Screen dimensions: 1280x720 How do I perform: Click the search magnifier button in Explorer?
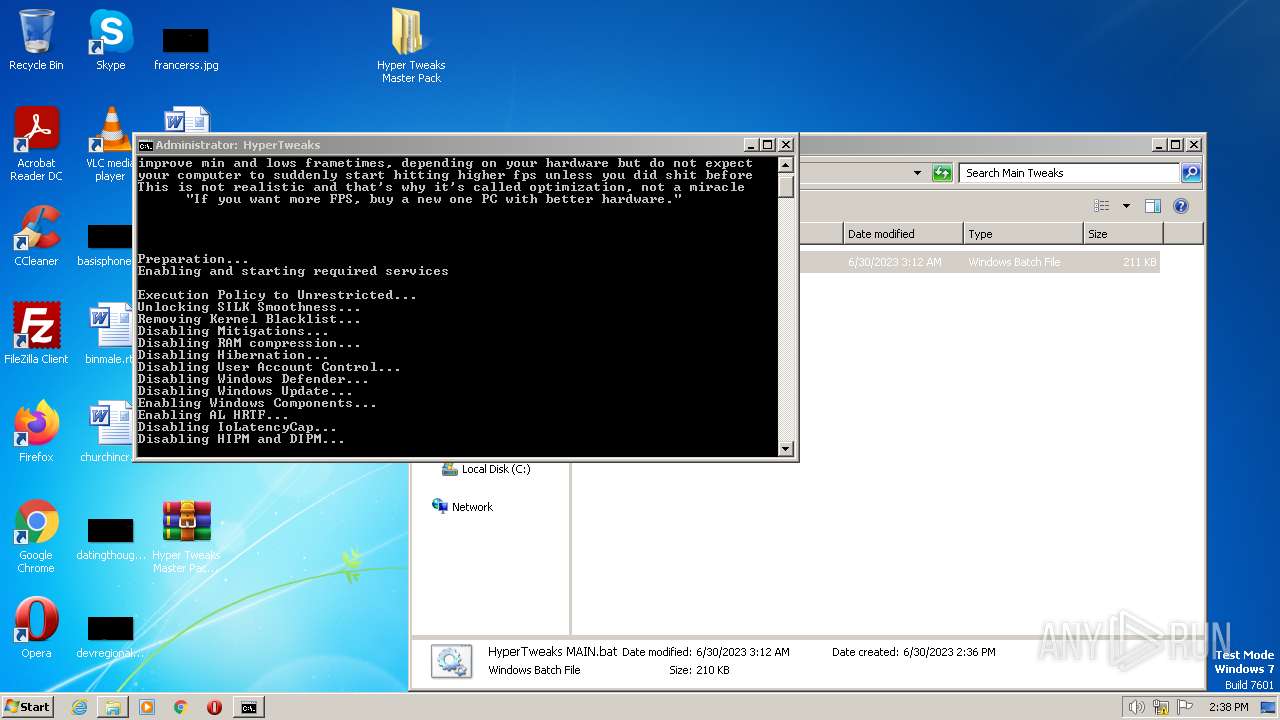coord(1190,173)
